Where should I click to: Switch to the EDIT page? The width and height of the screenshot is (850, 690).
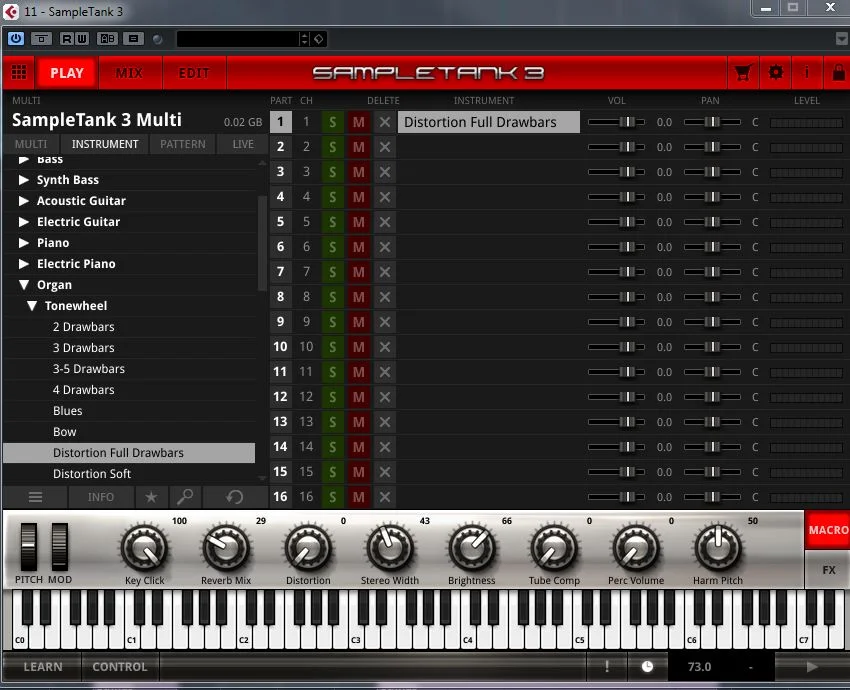tap(194, 73)
